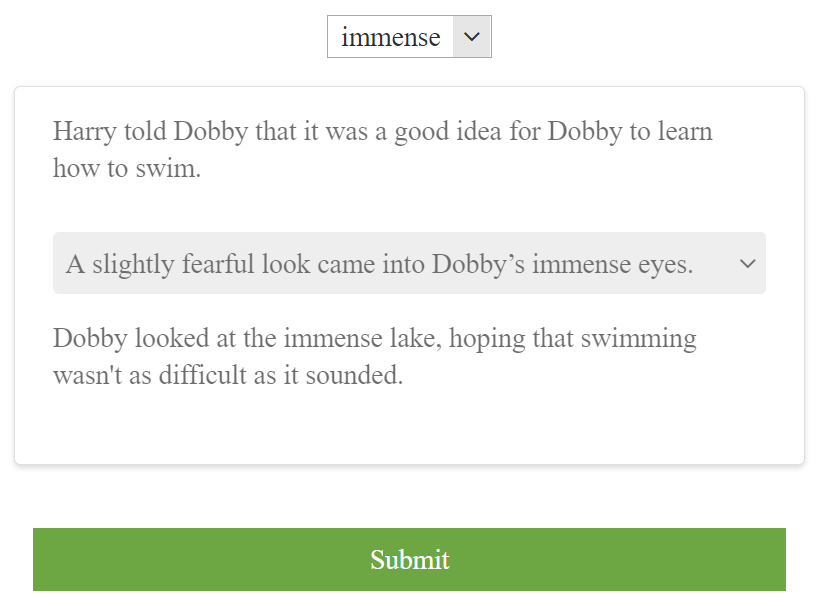Click the word 'Harry' at start of passage
The height and width of the screenshot is (606, 819).
pyautogui.click(x=84, y=131)
